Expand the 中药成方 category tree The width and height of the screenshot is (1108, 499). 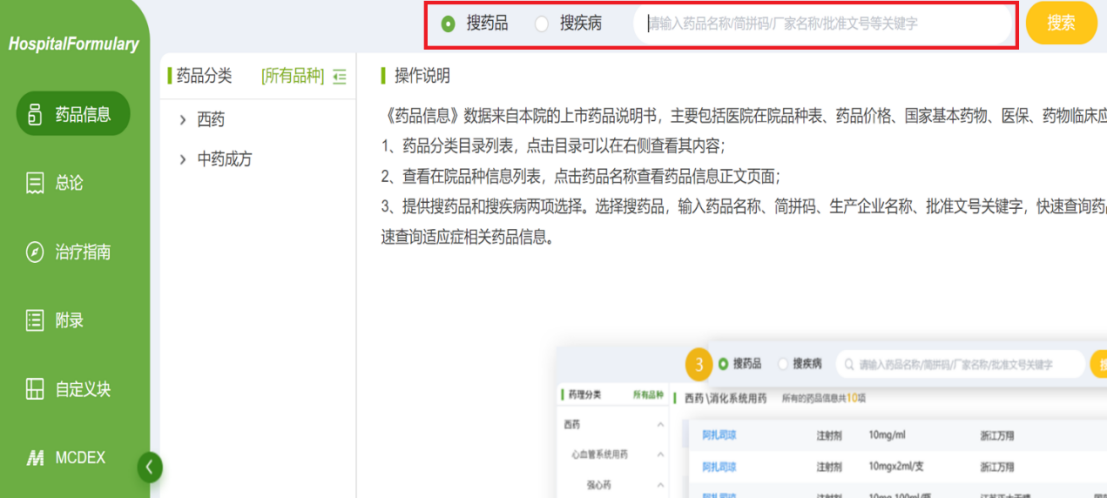(x=183, y=159)
